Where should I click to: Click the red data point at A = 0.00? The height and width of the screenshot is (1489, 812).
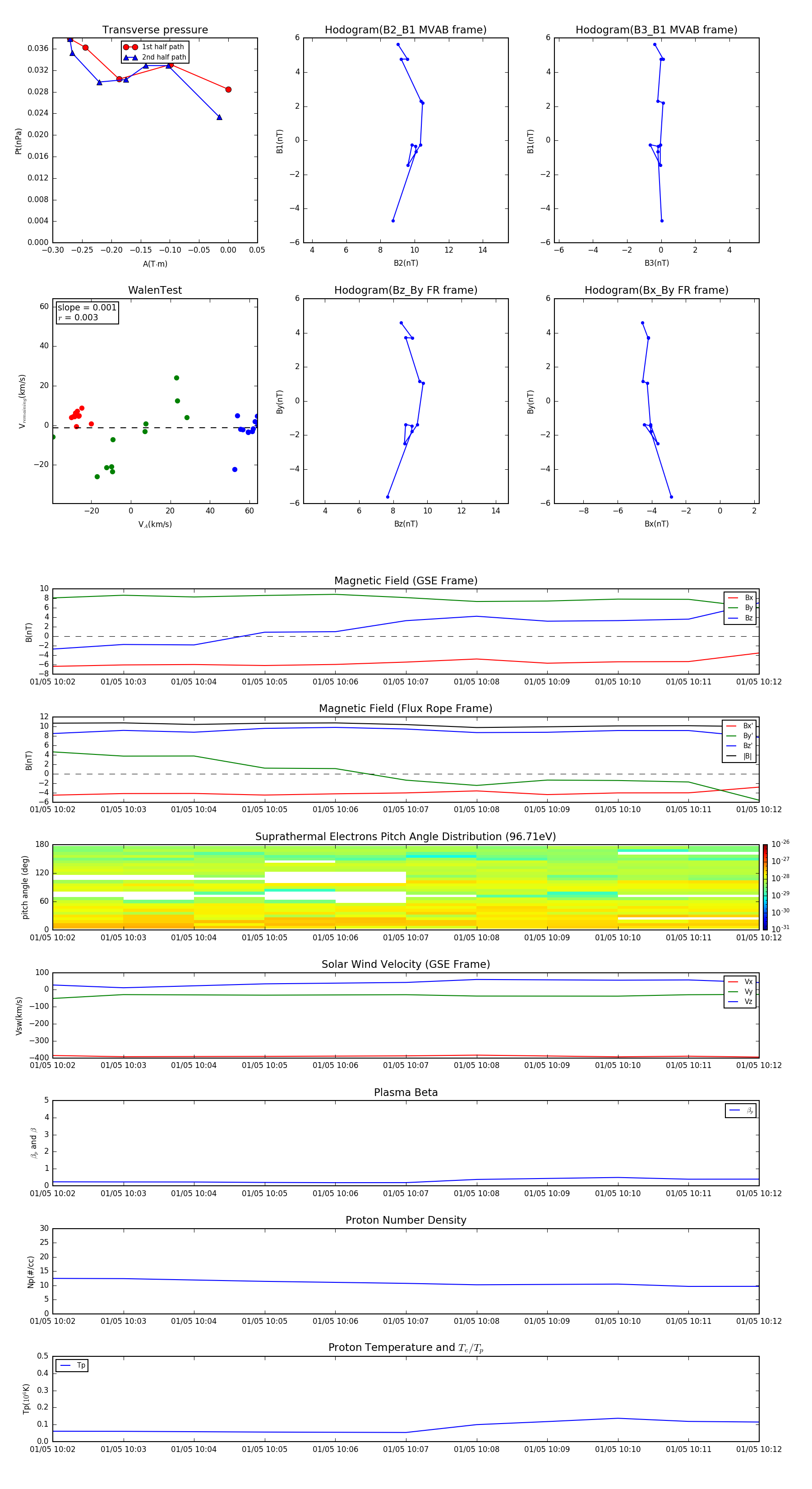(x=228, y=90)
